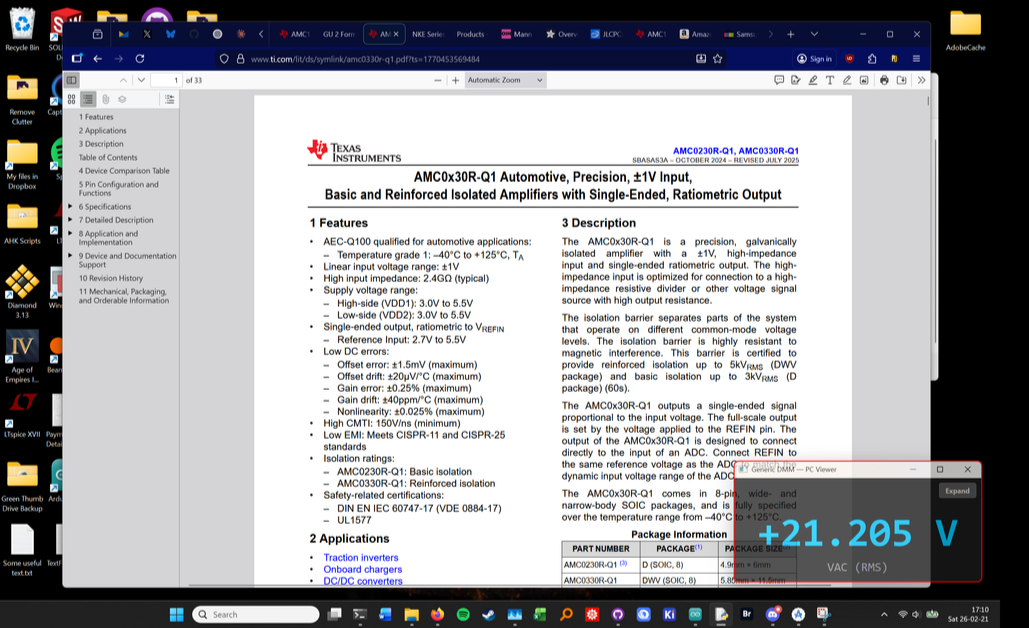Click the PDF viewer vertical scrollbar
This screenshot has height=628, width=1029.
pos(928,100)
